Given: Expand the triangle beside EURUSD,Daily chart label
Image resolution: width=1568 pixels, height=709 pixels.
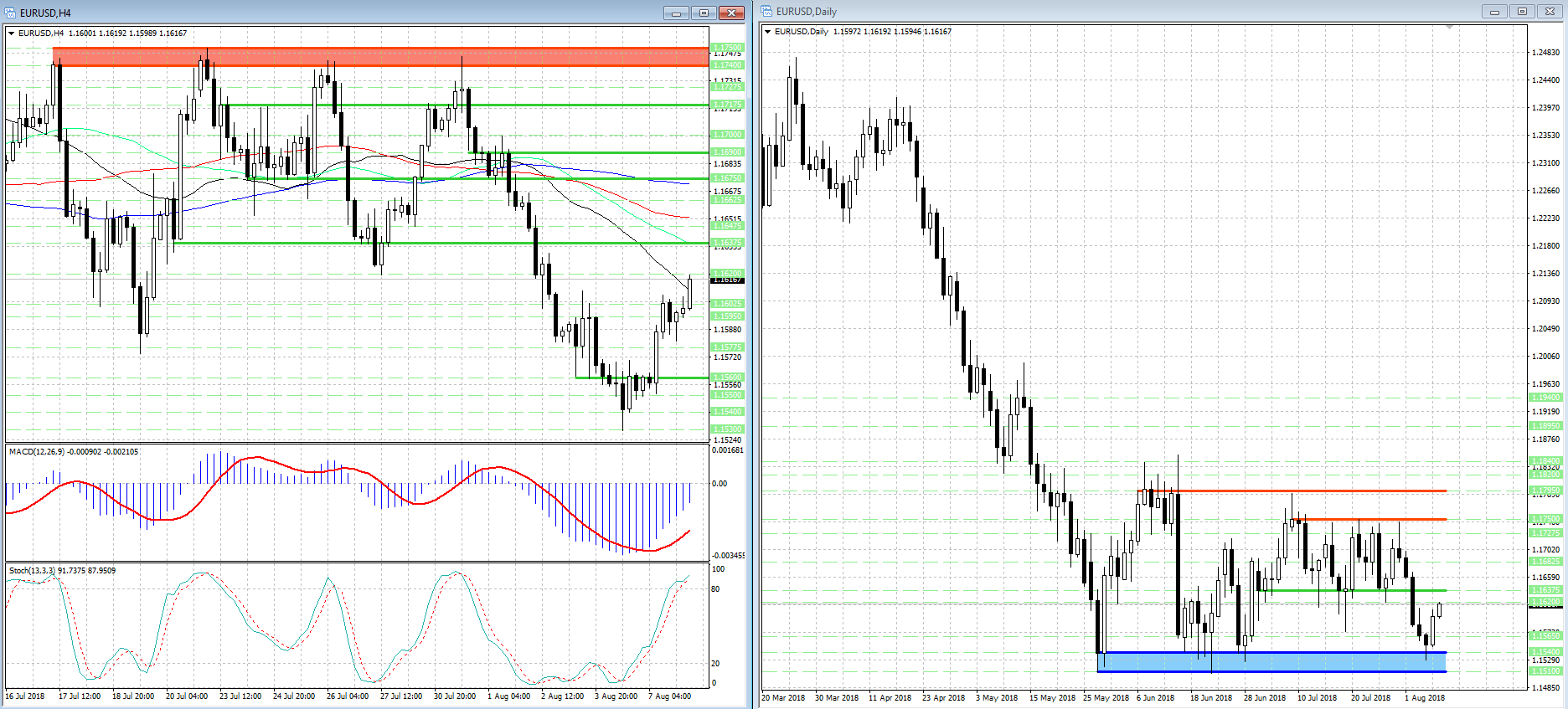Looking at the screenshot, I should pyautogui.click(x=767, y=32).
